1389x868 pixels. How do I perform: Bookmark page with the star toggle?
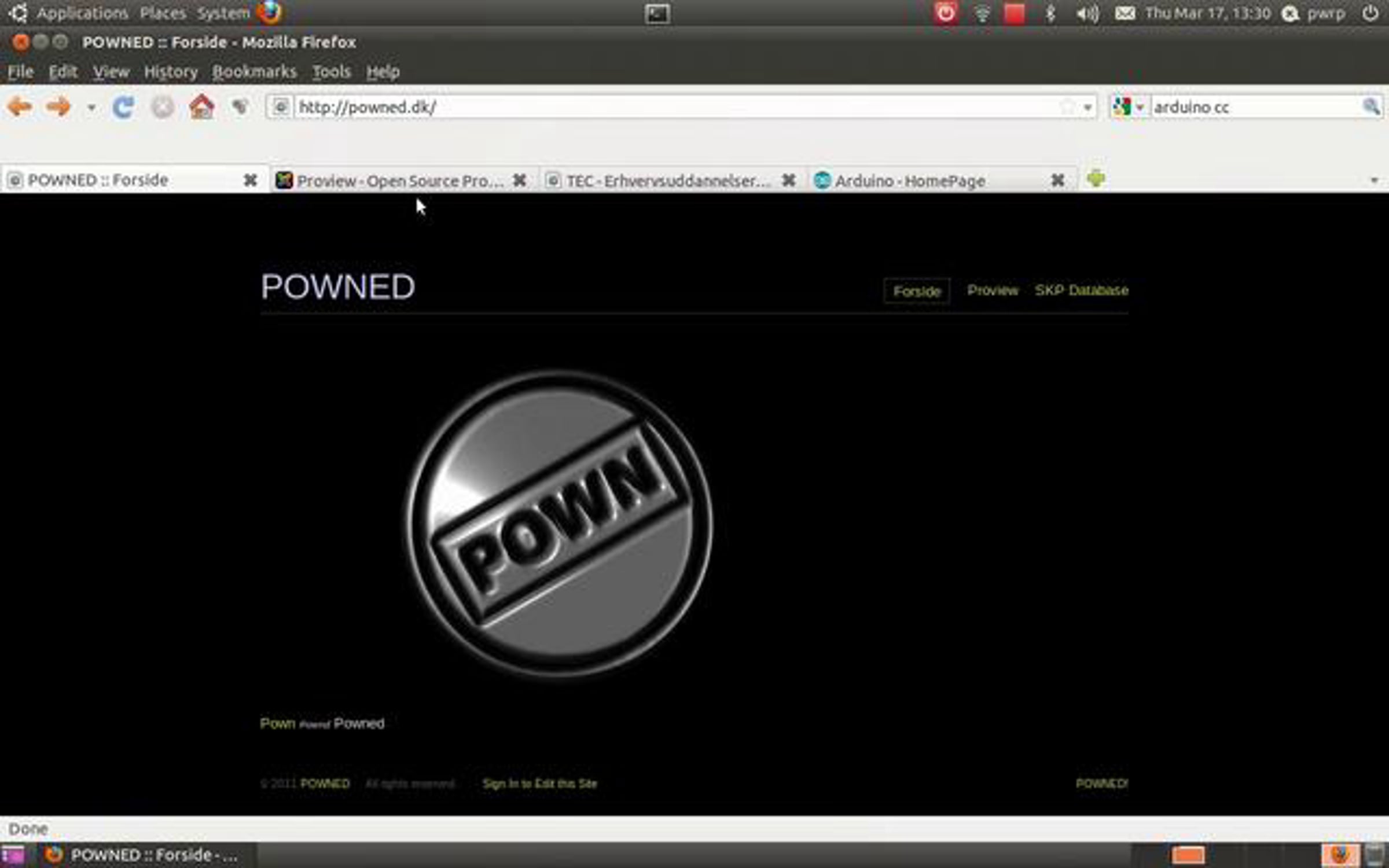(1067, 107)
